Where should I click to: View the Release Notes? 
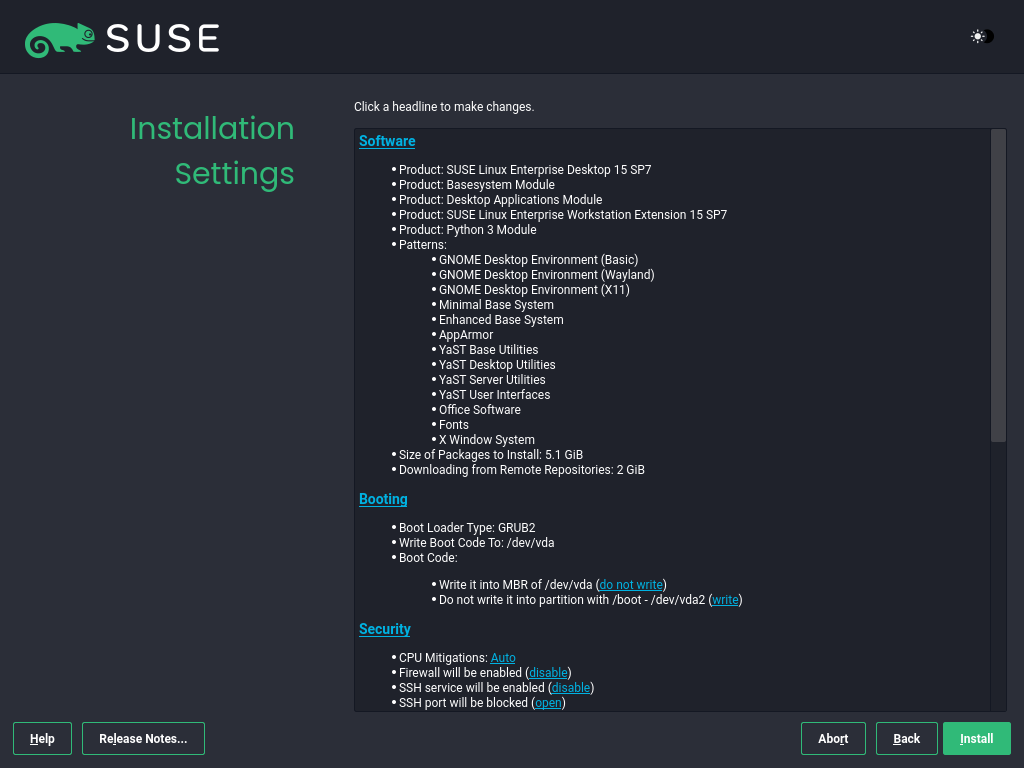pyautogui.click(x=143, y=738)
